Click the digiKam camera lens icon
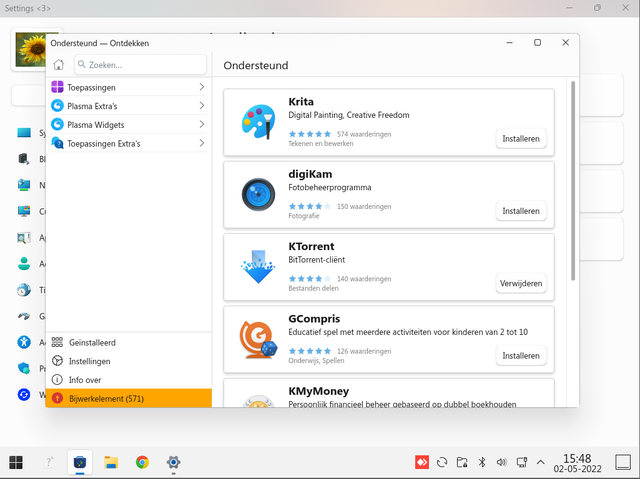 tap(258, 194)
